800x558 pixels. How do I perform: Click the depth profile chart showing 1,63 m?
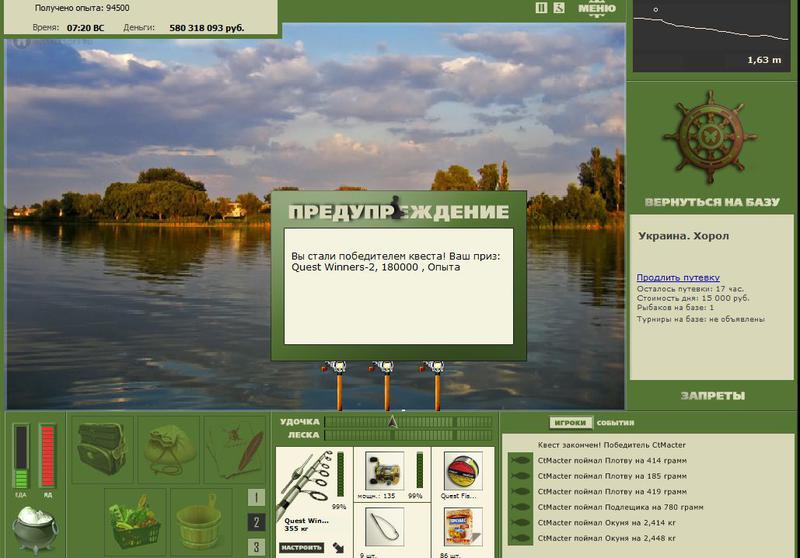[712, 36]
